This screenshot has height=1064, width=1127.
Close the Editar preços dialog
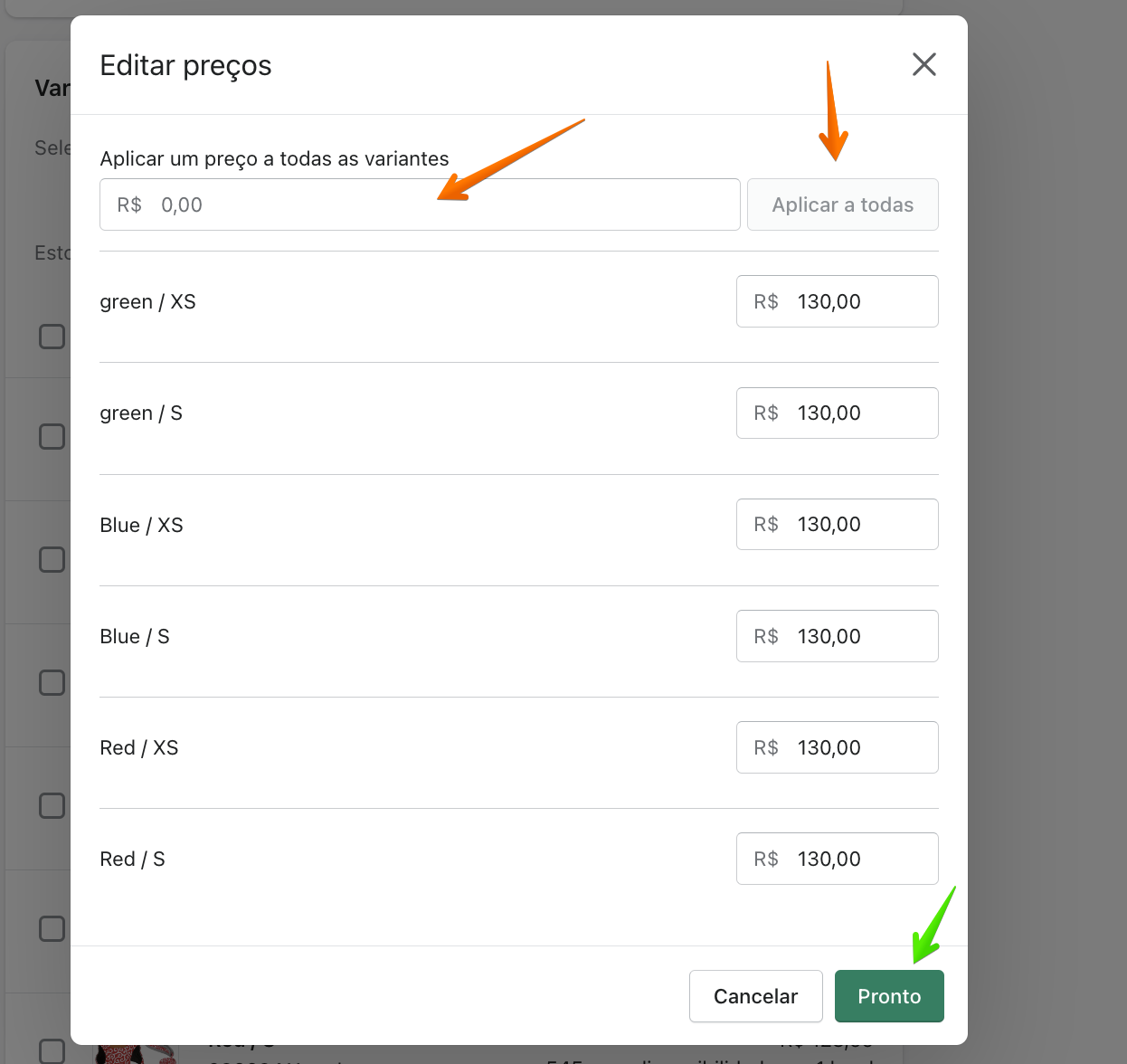tap(923, 64)
